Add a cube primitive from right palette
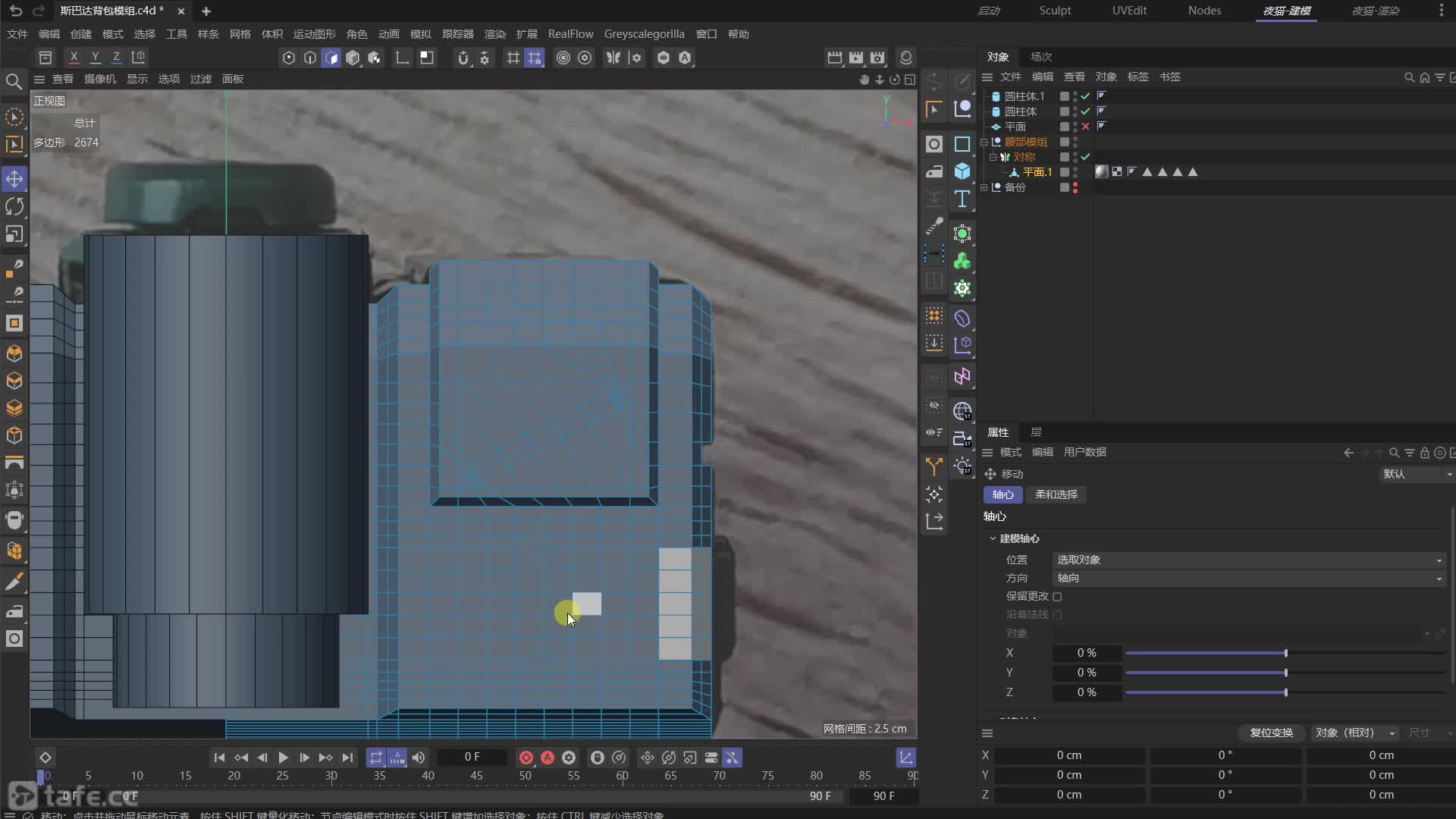This screenshot has width=1456, height=819. click(962, 171)
